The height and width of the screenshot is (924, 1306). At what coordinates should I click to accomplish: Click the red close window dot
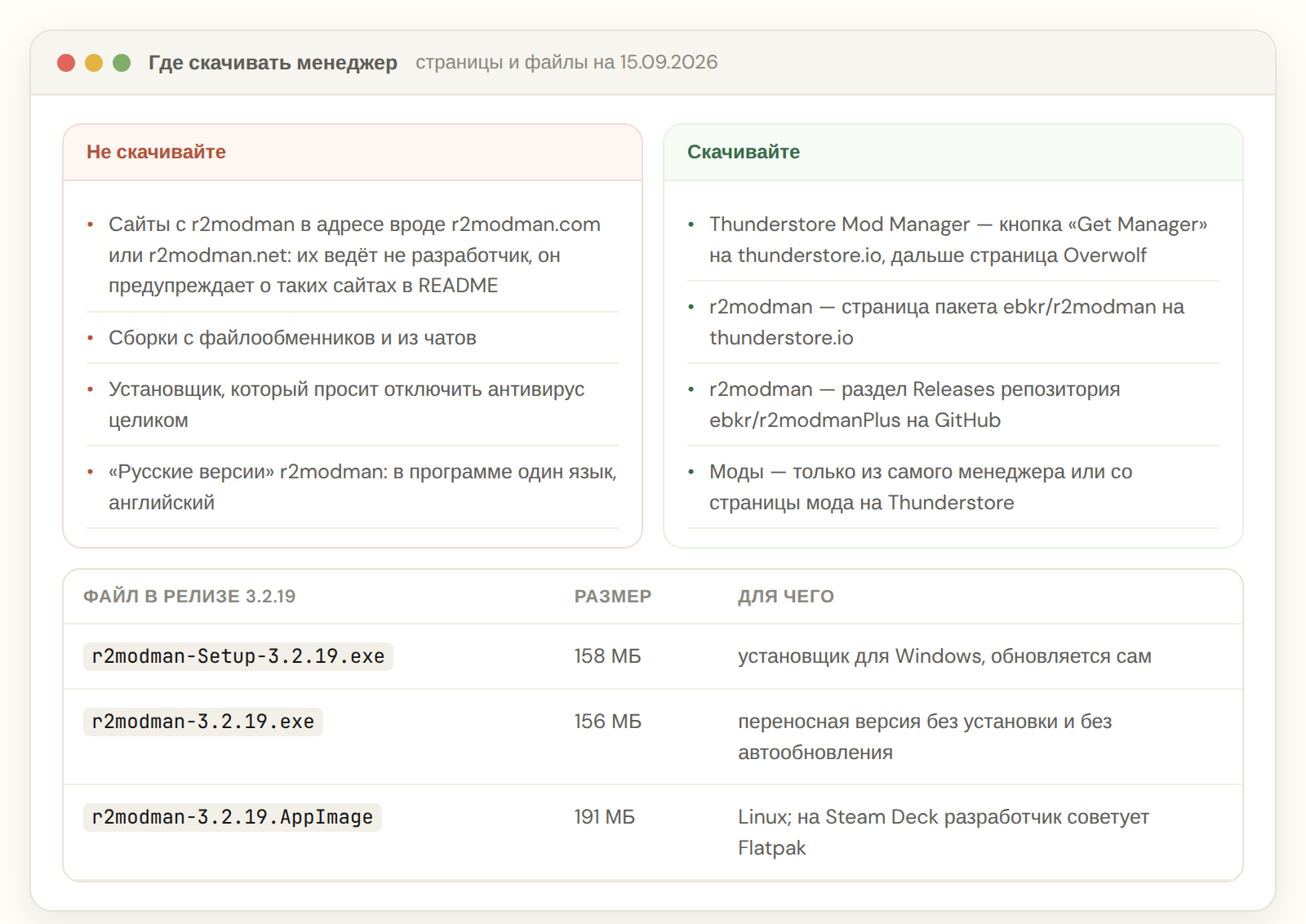point(66,63)
